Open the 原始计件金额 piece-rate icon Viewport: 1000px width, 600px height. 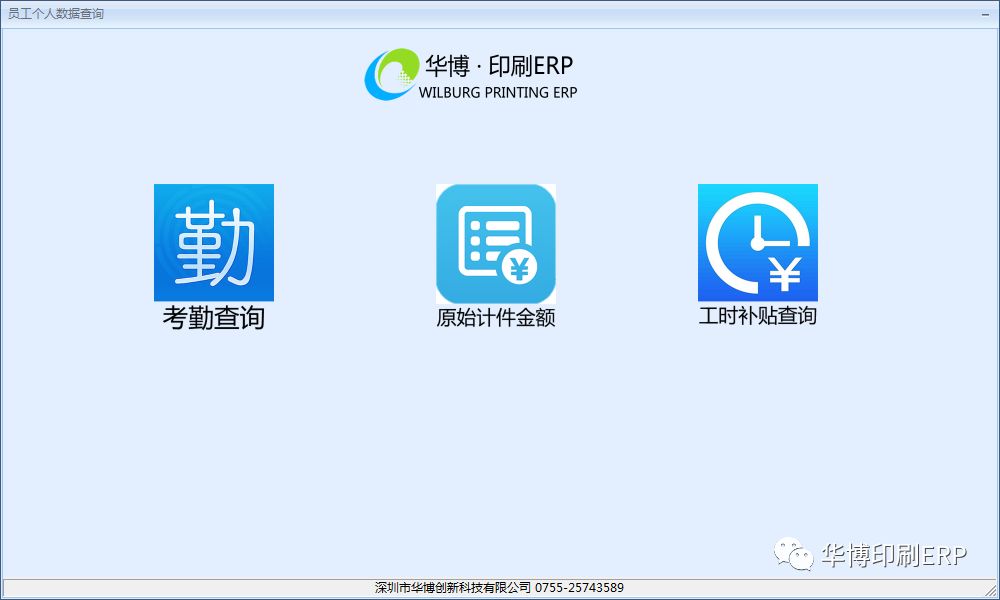496,242
